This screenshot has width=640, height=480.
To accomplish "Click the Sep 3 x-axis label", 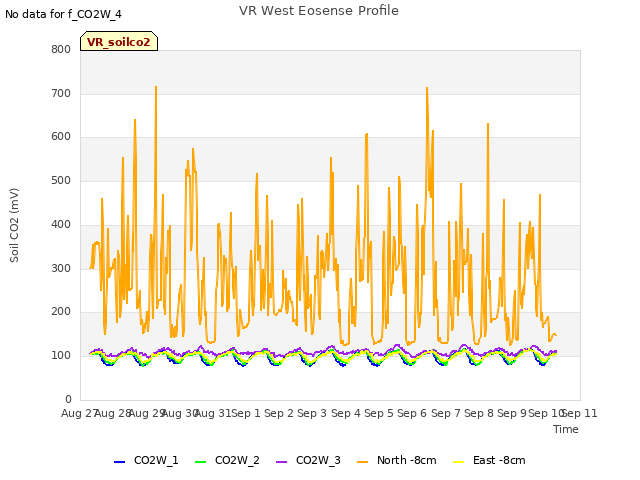I will tap(312, 413).
